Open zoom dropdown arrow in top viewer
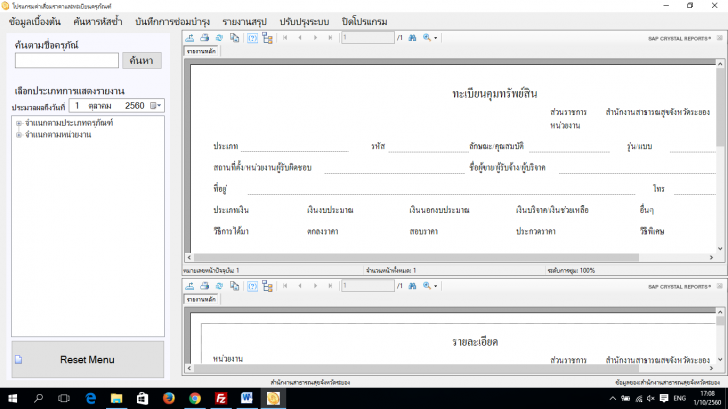728x409 pixels. [x=436, y=39]
